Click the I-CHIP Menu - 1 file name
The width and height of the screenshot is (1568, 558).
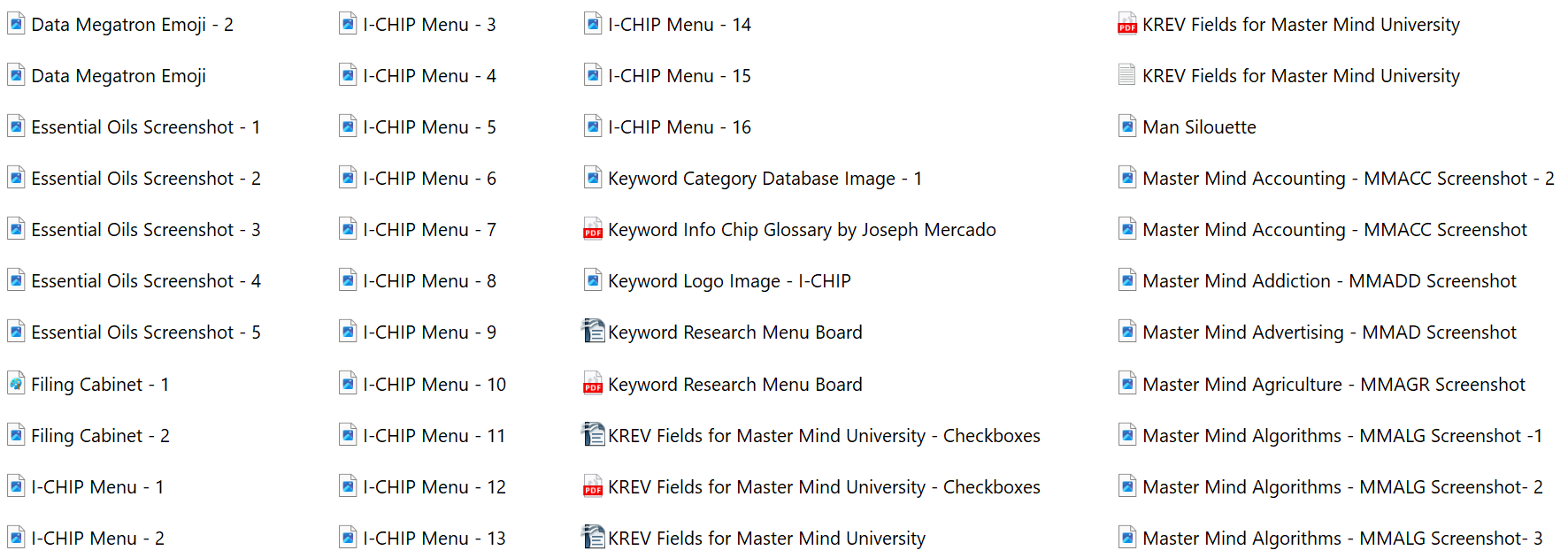pos(97,487)
